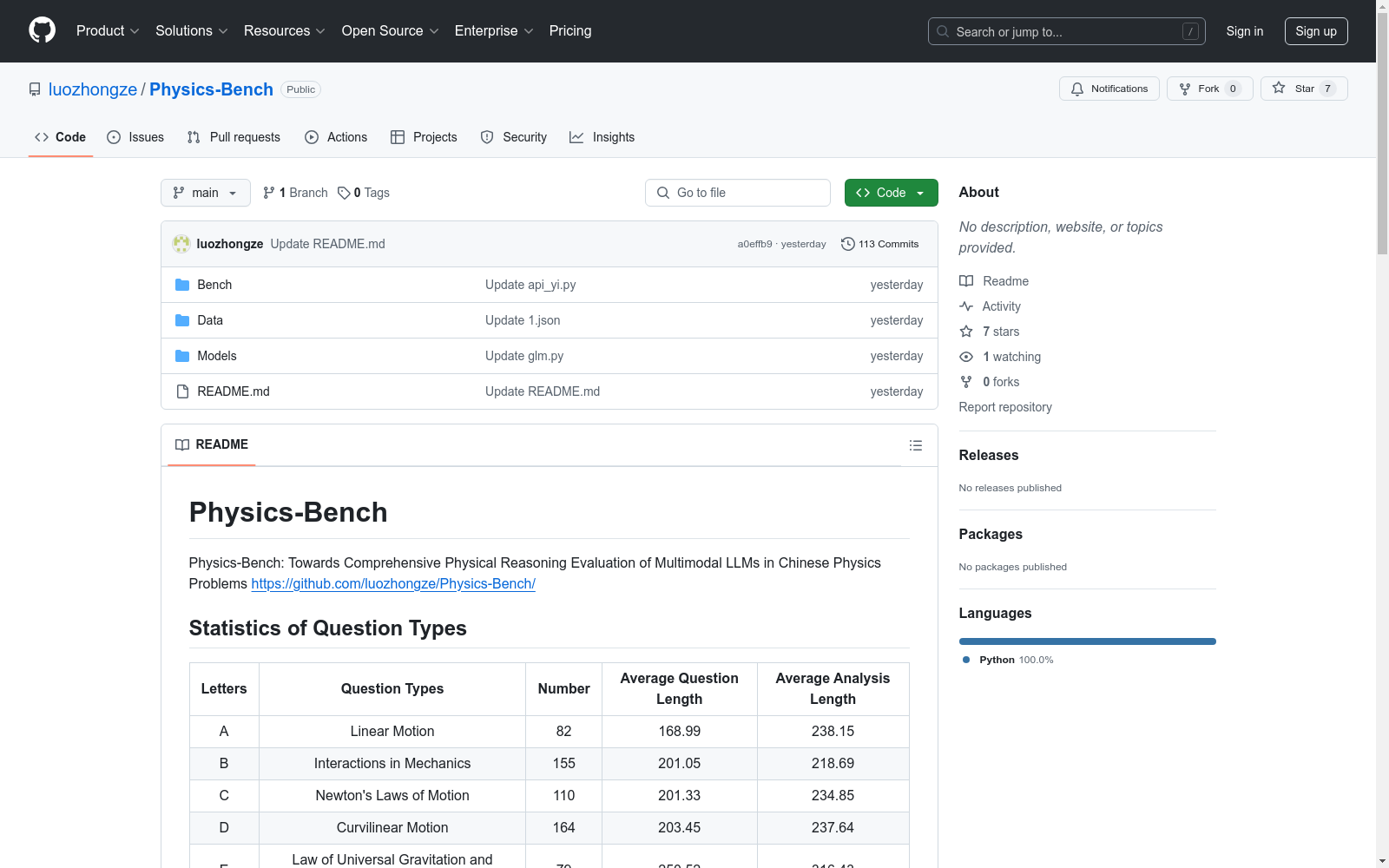Click the Activity pulse icon
1389x868 pixels.
966,306
